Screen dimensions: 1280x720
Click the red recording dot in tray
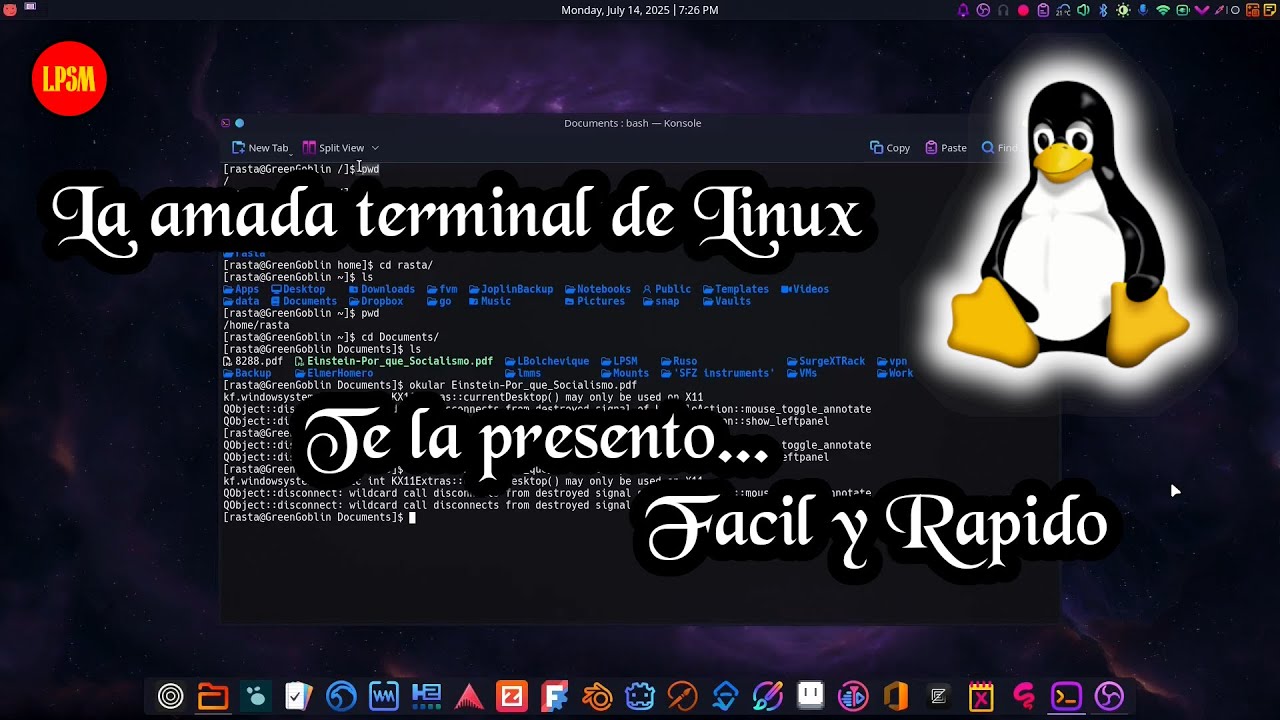pos(1023,10)
